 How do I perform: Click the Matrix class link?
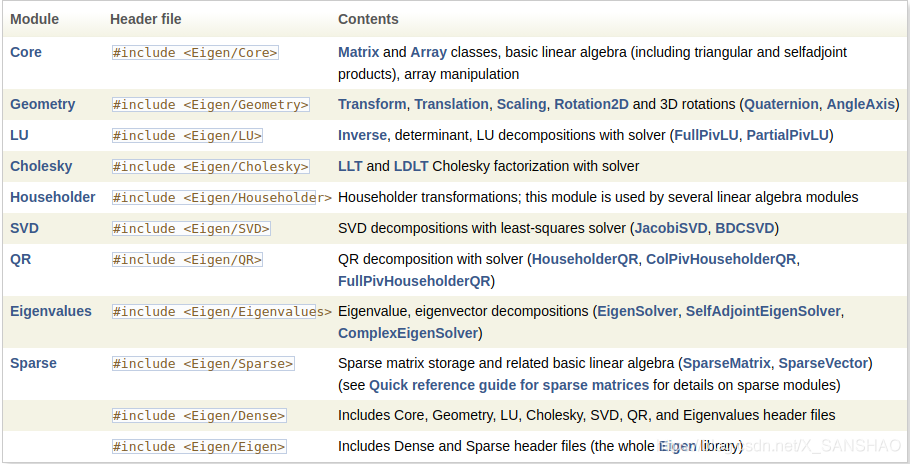pos(359,52)
